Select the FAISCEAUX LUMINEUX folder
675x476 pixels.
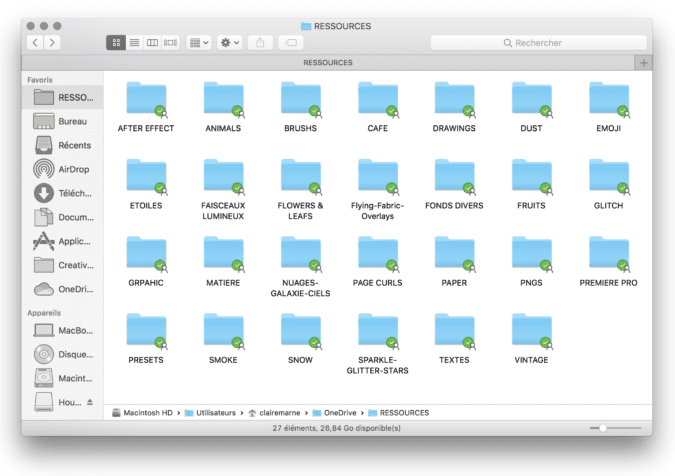tap(223, 190)
